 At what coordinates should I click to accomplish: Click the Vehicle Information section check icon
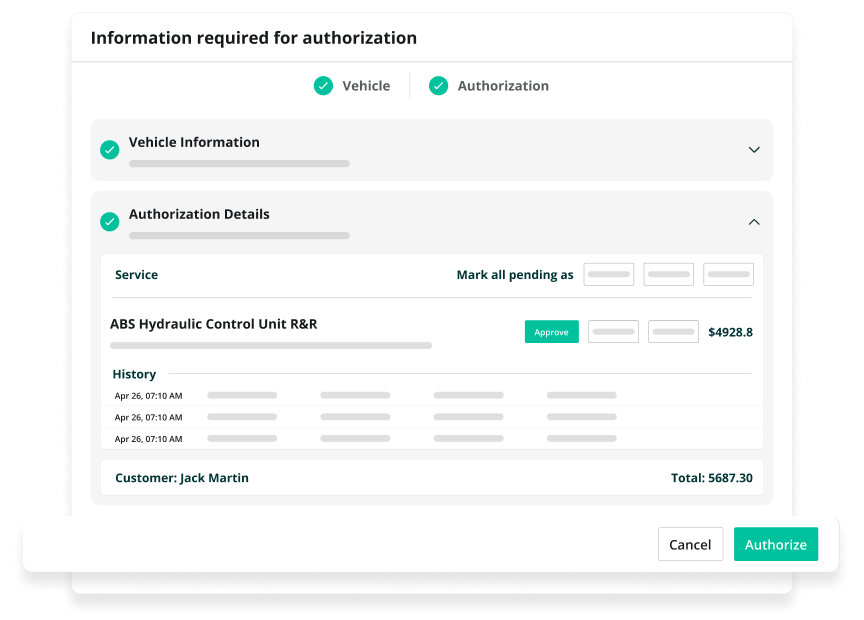click(x=110, y=150)
